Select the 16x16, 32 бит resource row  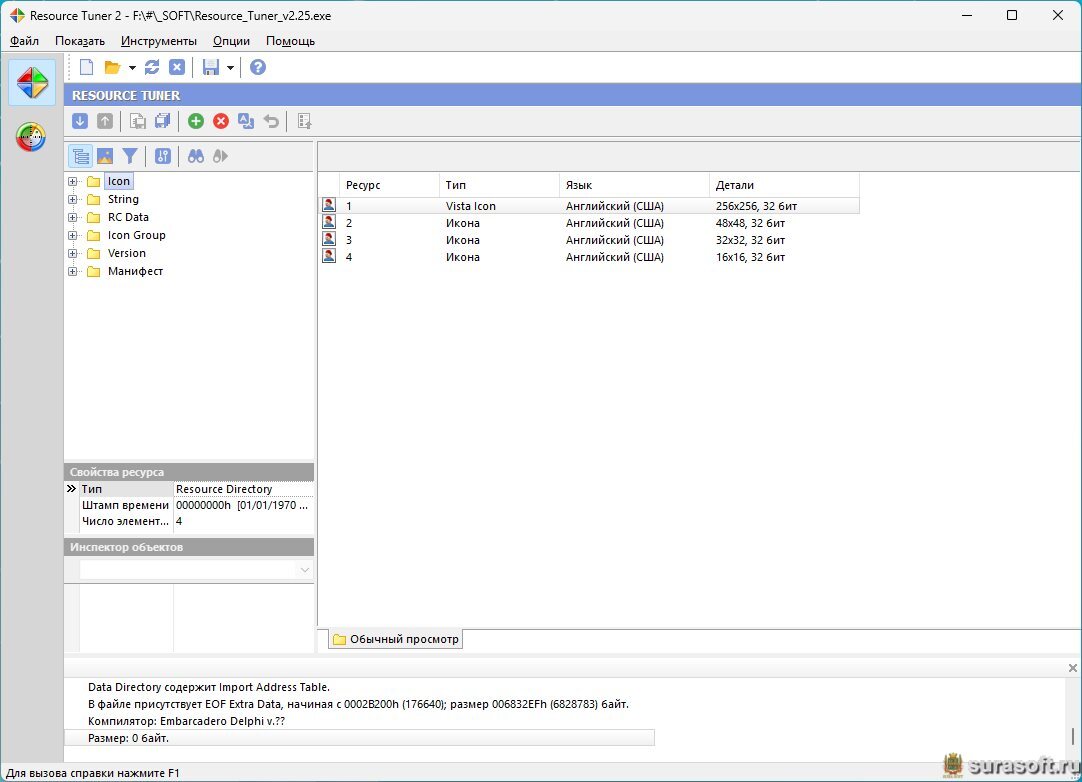pos(589,257)
